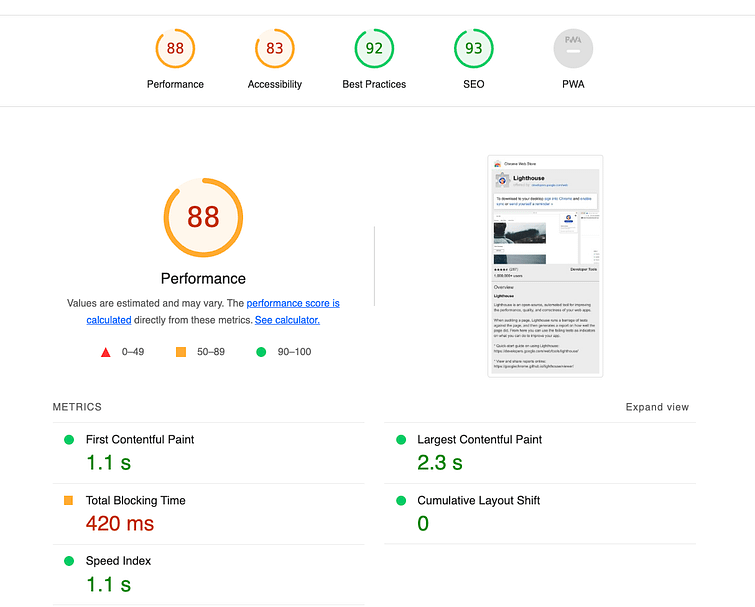755x607 pixels.
Task: Click the large Performance gauge showing 88
Action: click(203, 217)
